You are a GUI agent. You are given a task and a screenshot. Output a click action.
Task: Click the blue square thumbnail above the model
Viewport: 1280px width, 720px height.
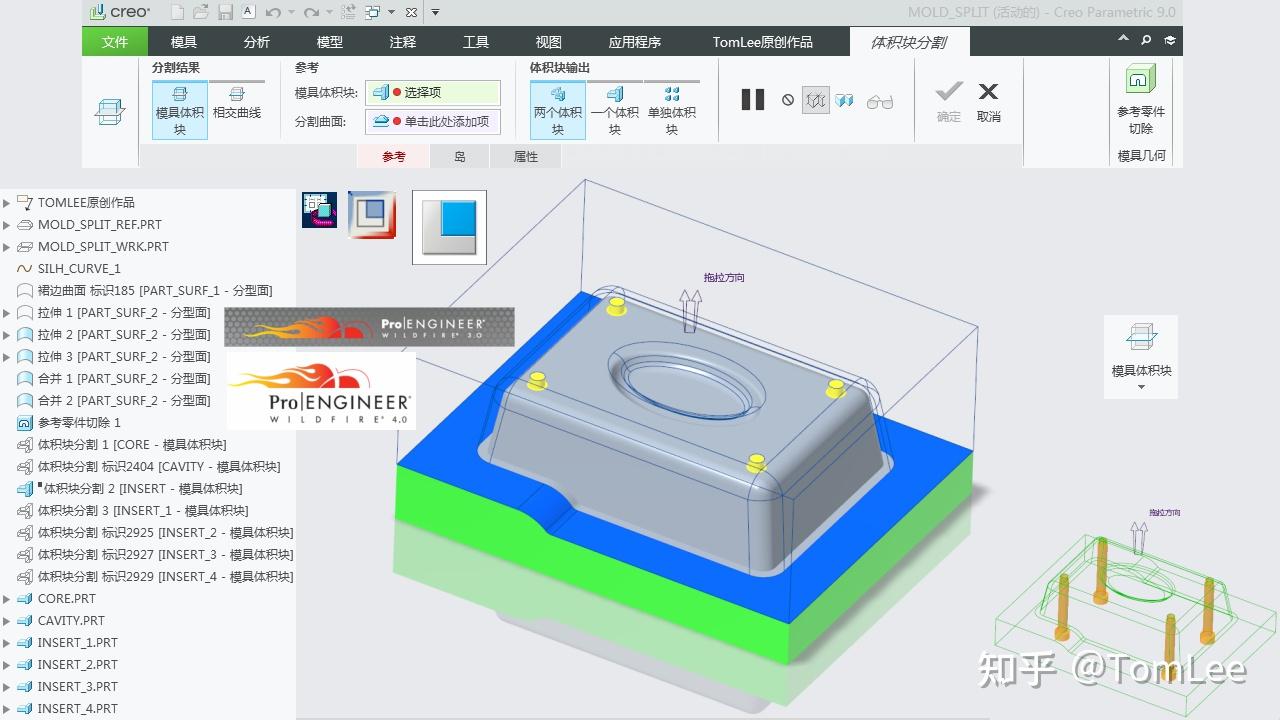pos(448,226)
